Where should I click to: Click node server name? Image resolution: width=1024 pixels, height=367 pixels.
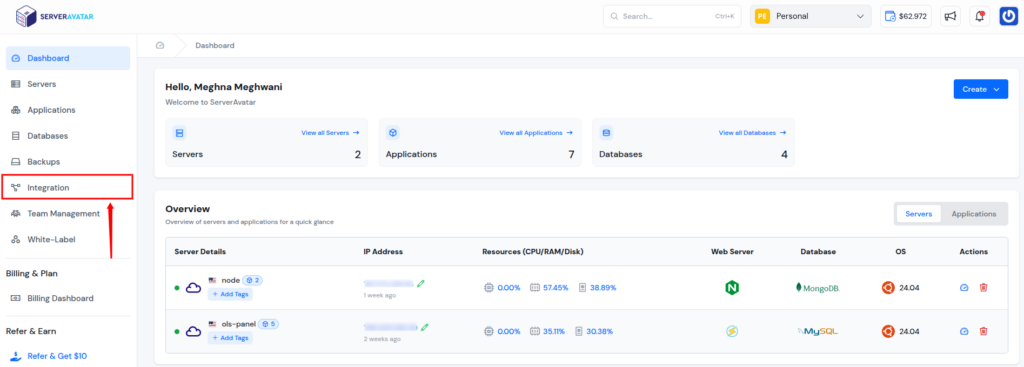point(231,280)
